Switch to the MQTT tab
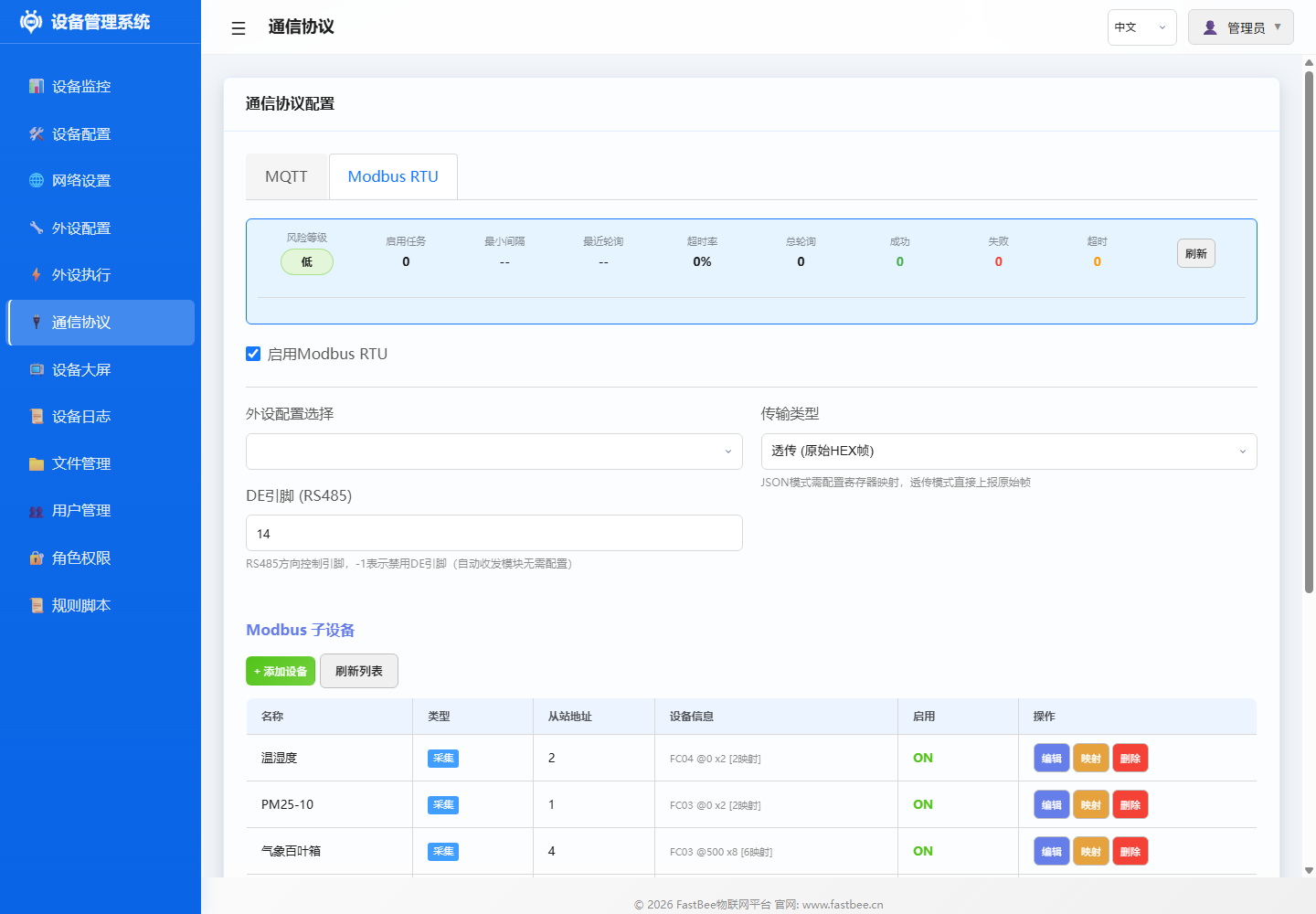The image size is (1316, 914). coord(286,176)
